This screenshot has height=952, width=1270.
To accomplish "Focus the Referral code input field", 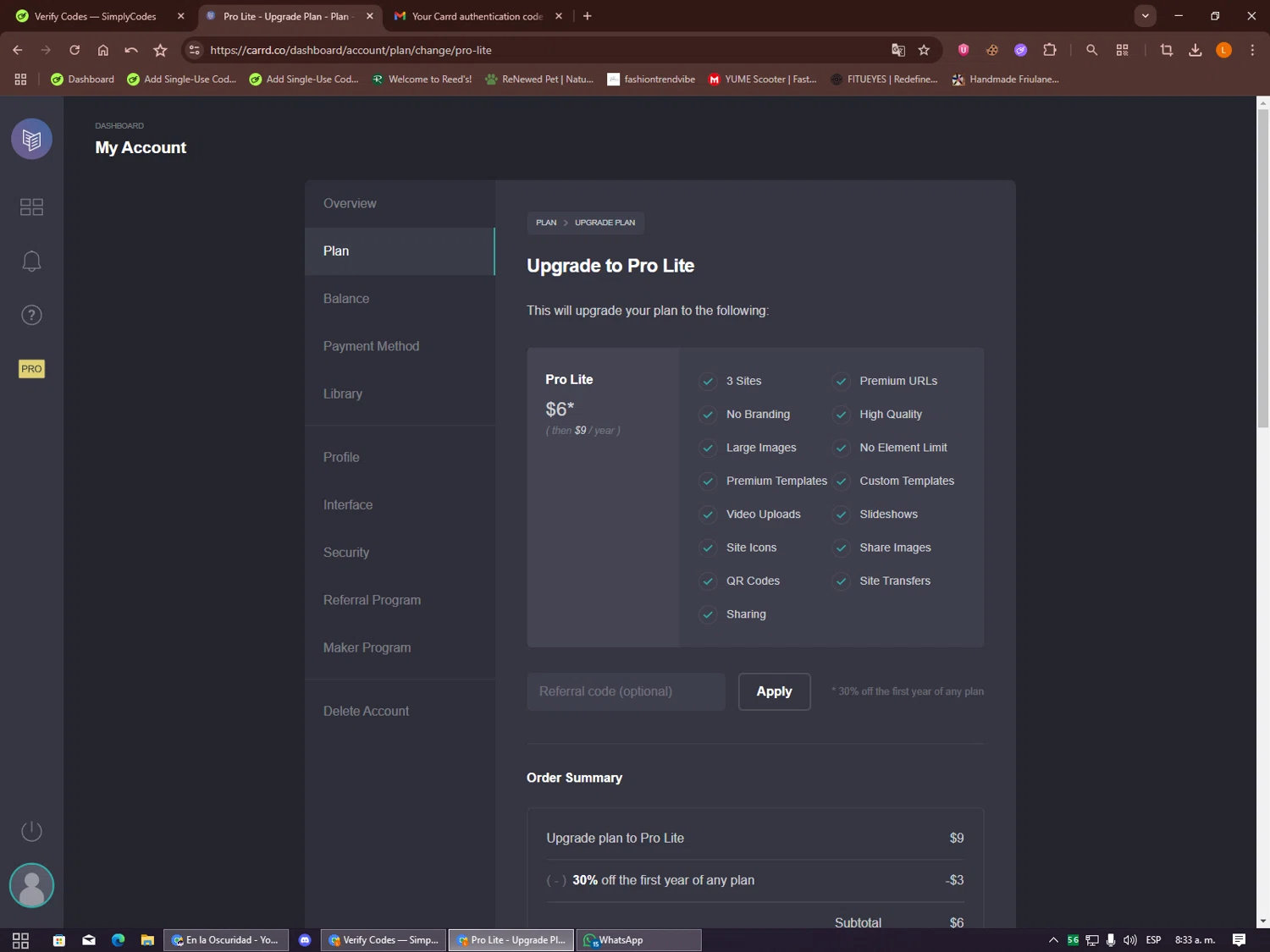I will [x=626, y=691].
